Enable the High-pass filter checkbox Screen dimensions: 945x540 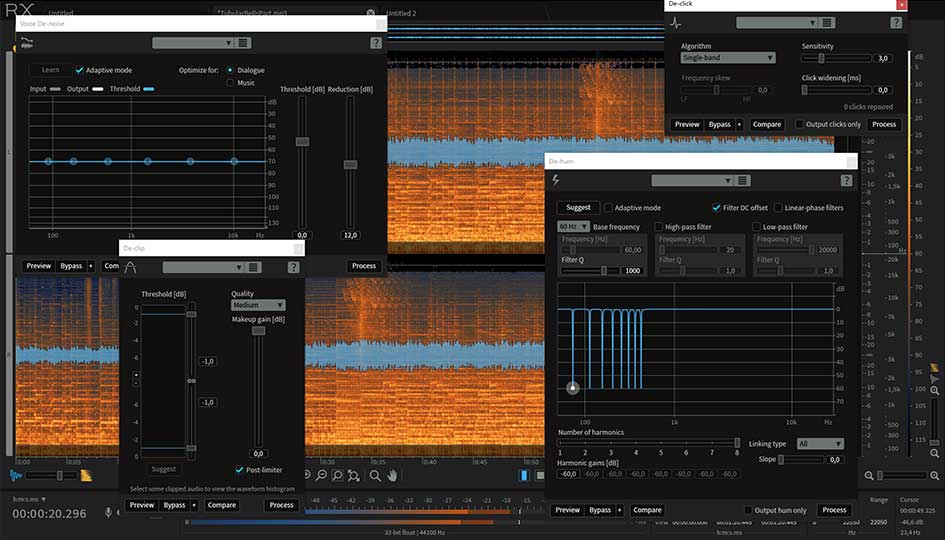click(x=658, y=227)
